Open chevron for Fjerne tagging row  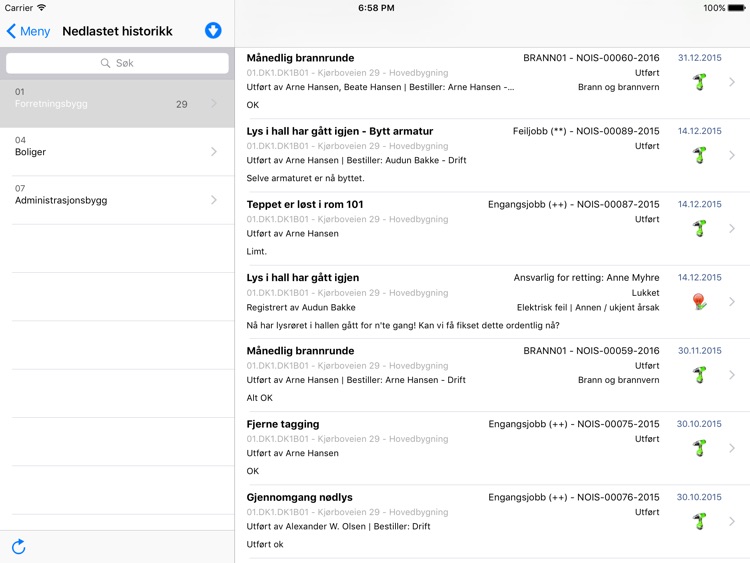732,448
